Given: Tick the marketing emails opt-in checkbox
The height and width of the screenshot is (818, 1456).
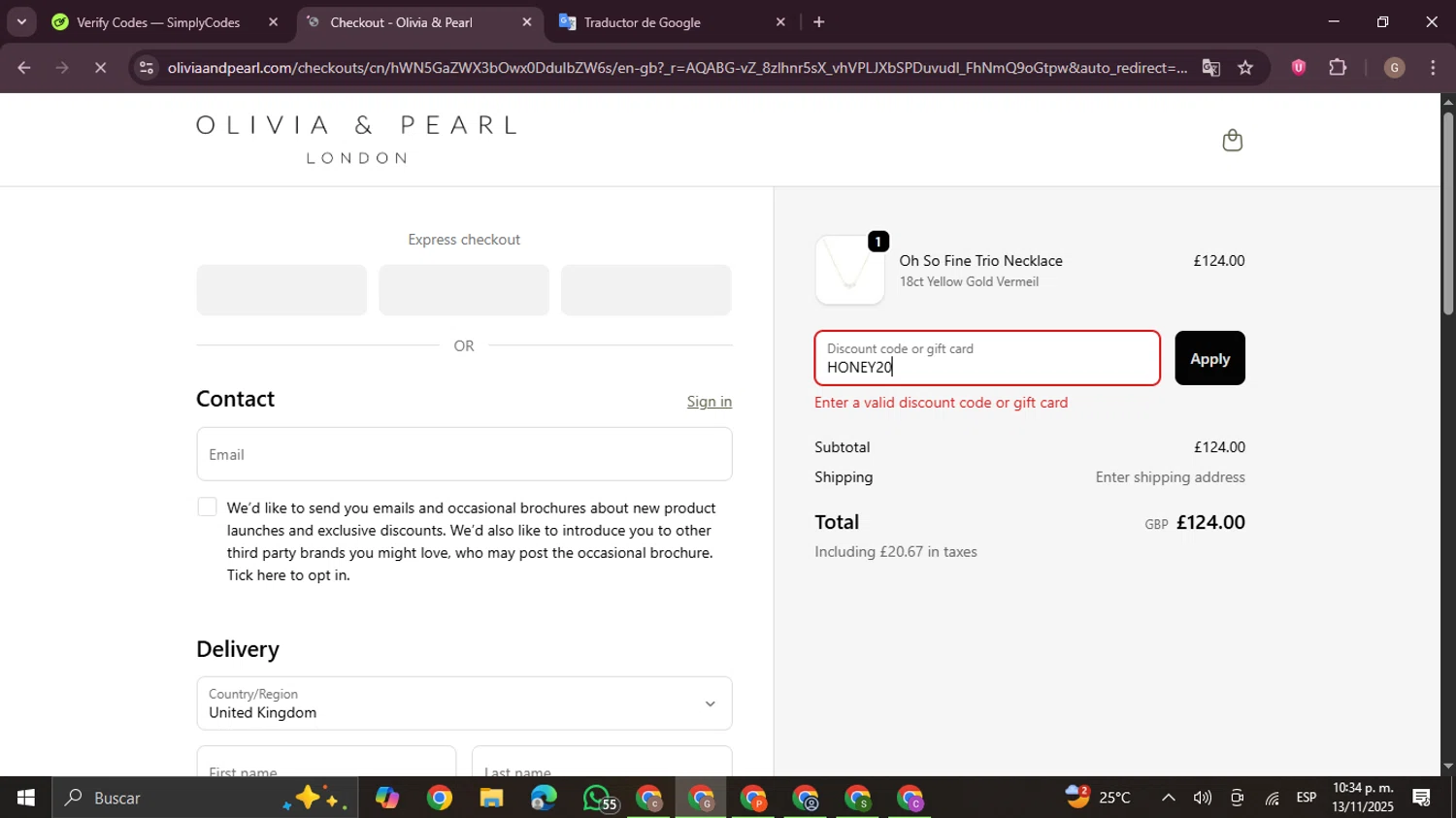Looking at the screenshot, I should [x=207, y=507].
